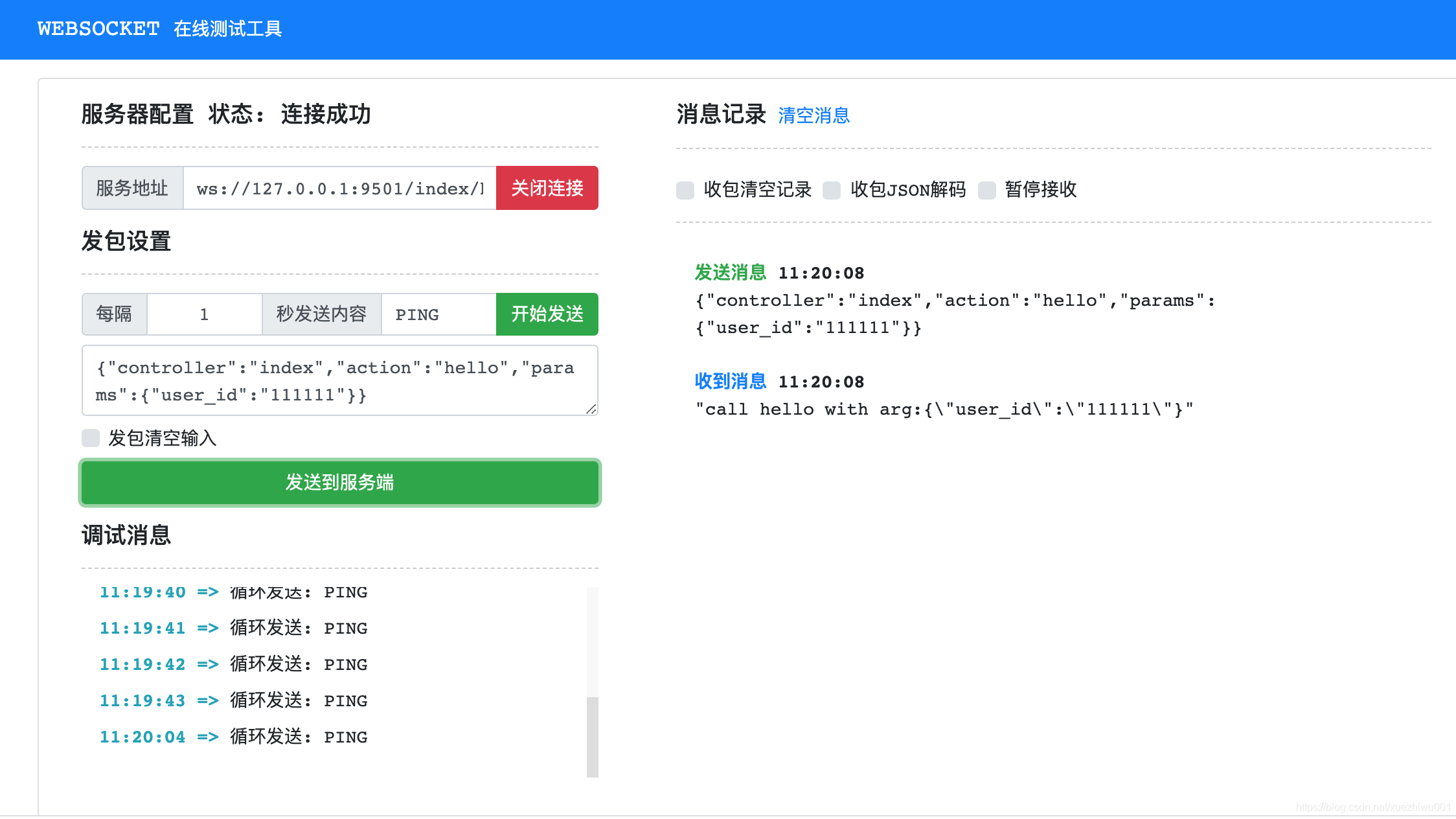The width and height of the screenshot is (1456, 819).
Task: Click the 服务地址 label
Action: [x=133, y=188]
